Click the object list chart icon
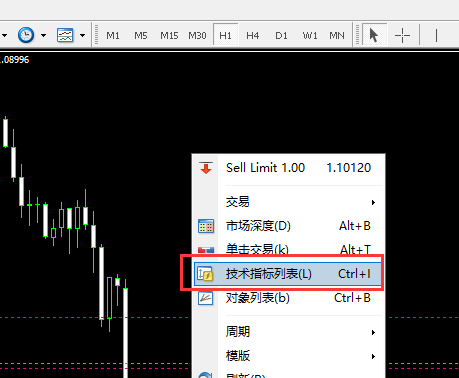This screenshot has height=378, width=459. [206, 298]
